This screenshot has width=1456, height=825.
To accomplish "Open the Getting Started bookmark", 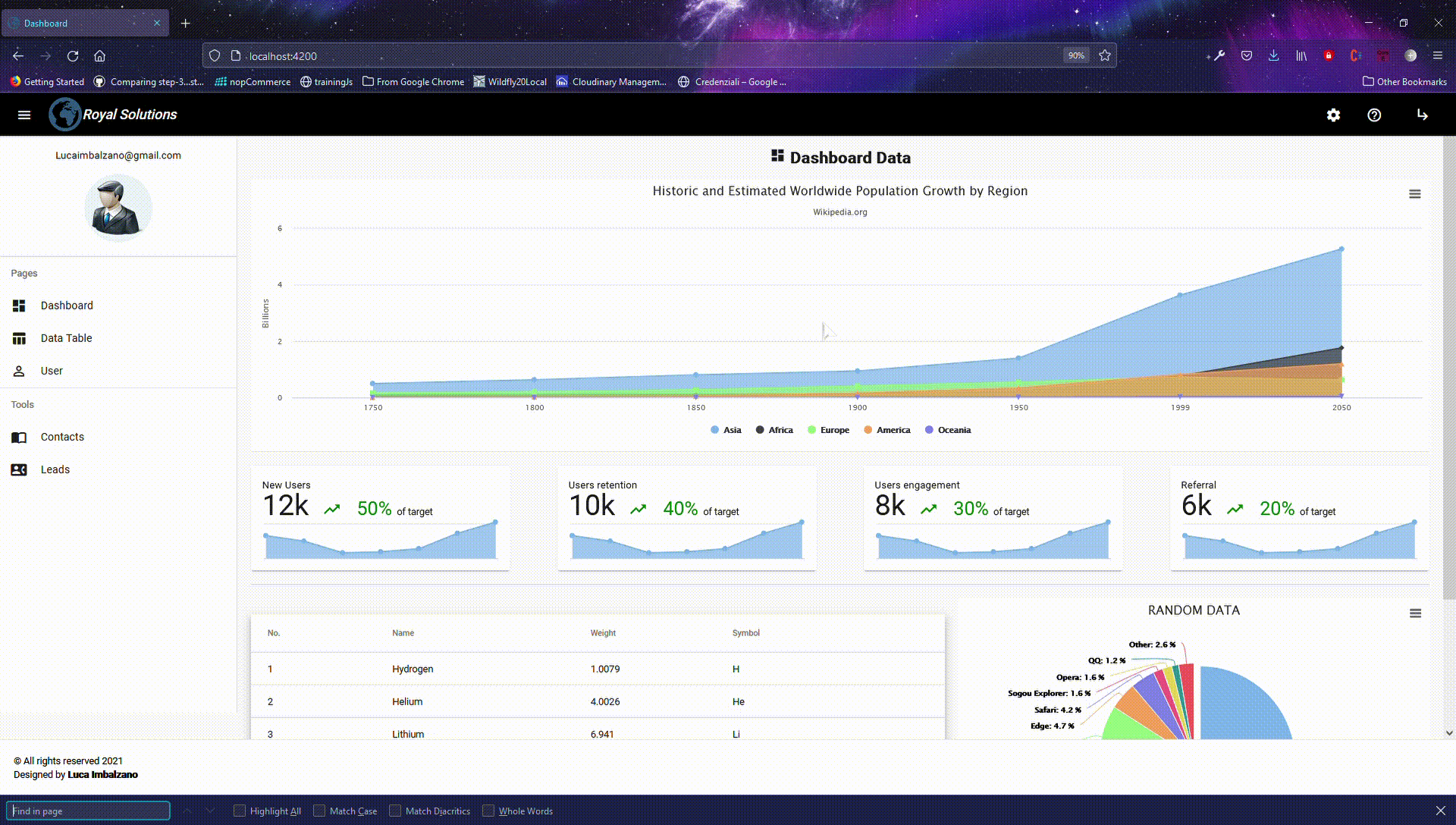I will (47, 82).
